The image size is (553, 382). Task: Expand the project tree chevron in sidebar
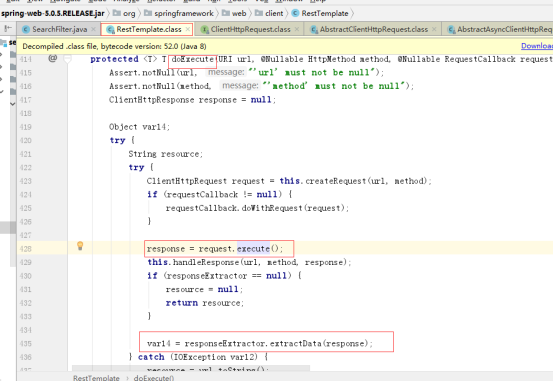click(x=13, y=104)
